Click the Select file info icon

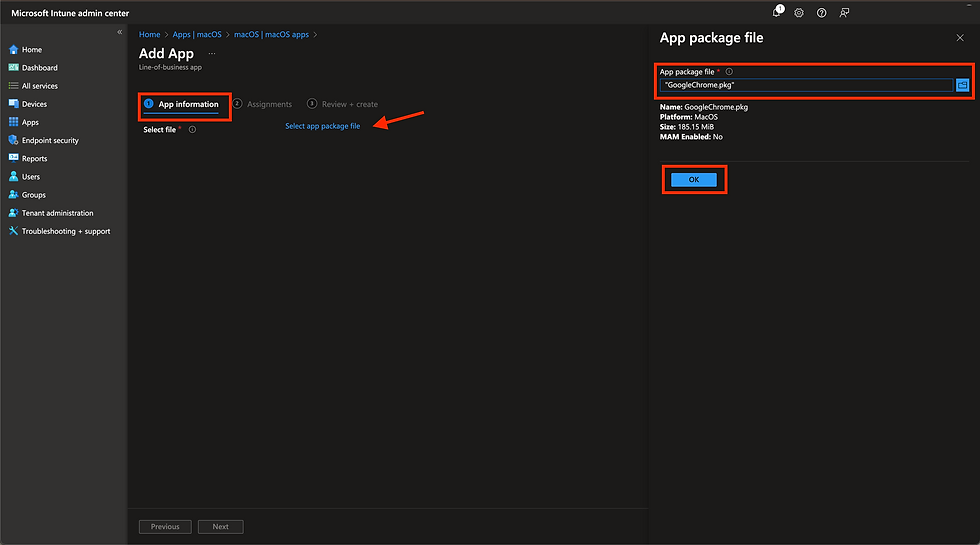192,130
